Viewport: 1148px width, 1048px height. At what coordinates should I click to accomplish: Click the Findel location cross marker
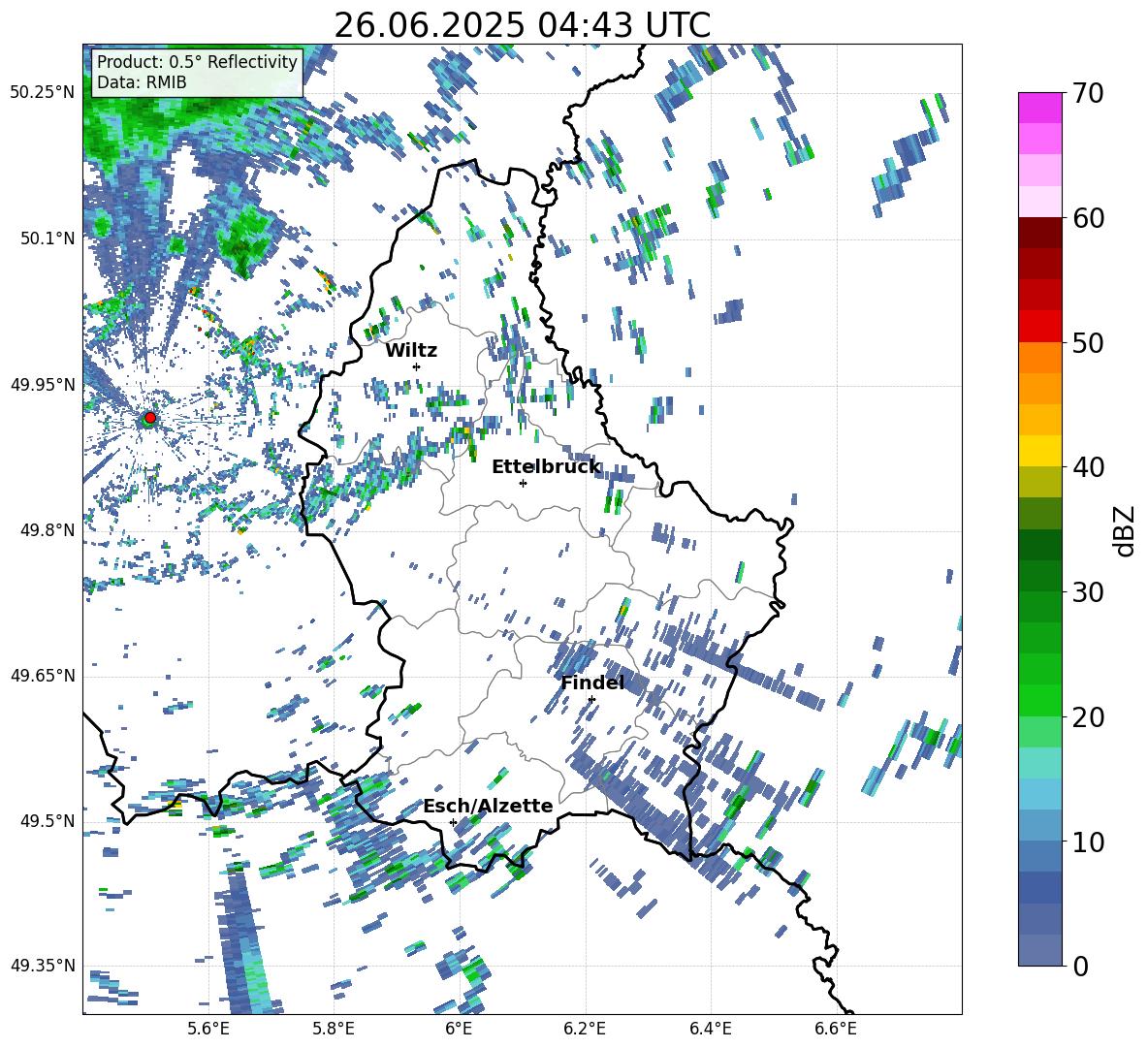click(591, 700)
